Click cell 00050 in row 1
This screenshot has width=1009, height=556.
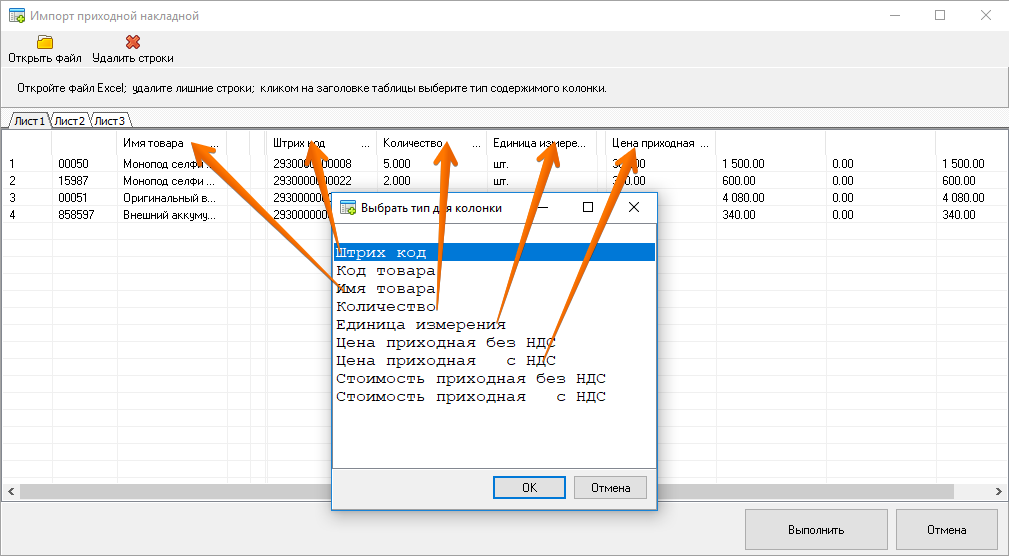84,164
